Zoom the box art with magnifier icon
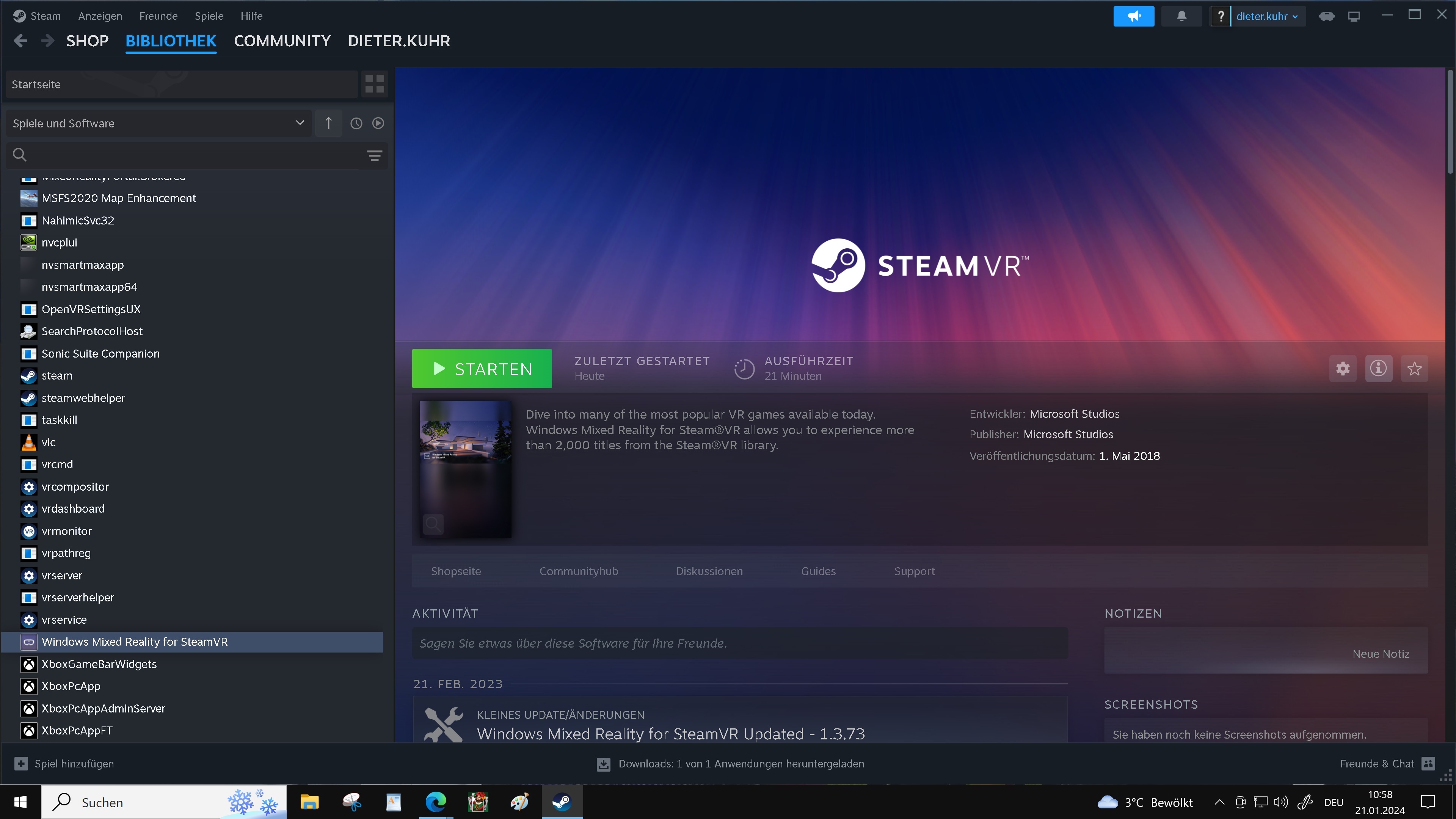This screenshot has width=1456, height=819. (433, 524)
